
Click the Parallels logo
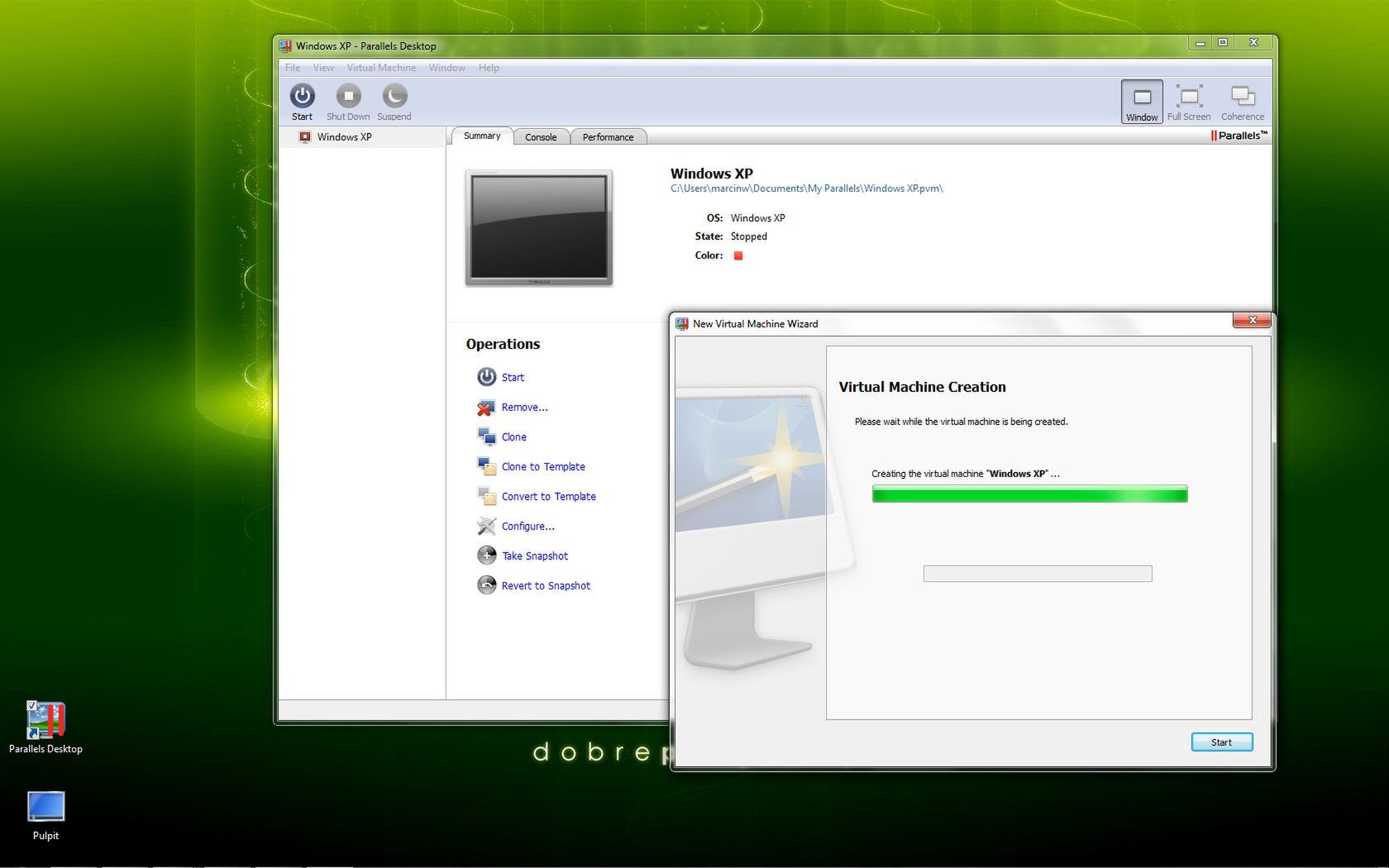click(1239, 136)
